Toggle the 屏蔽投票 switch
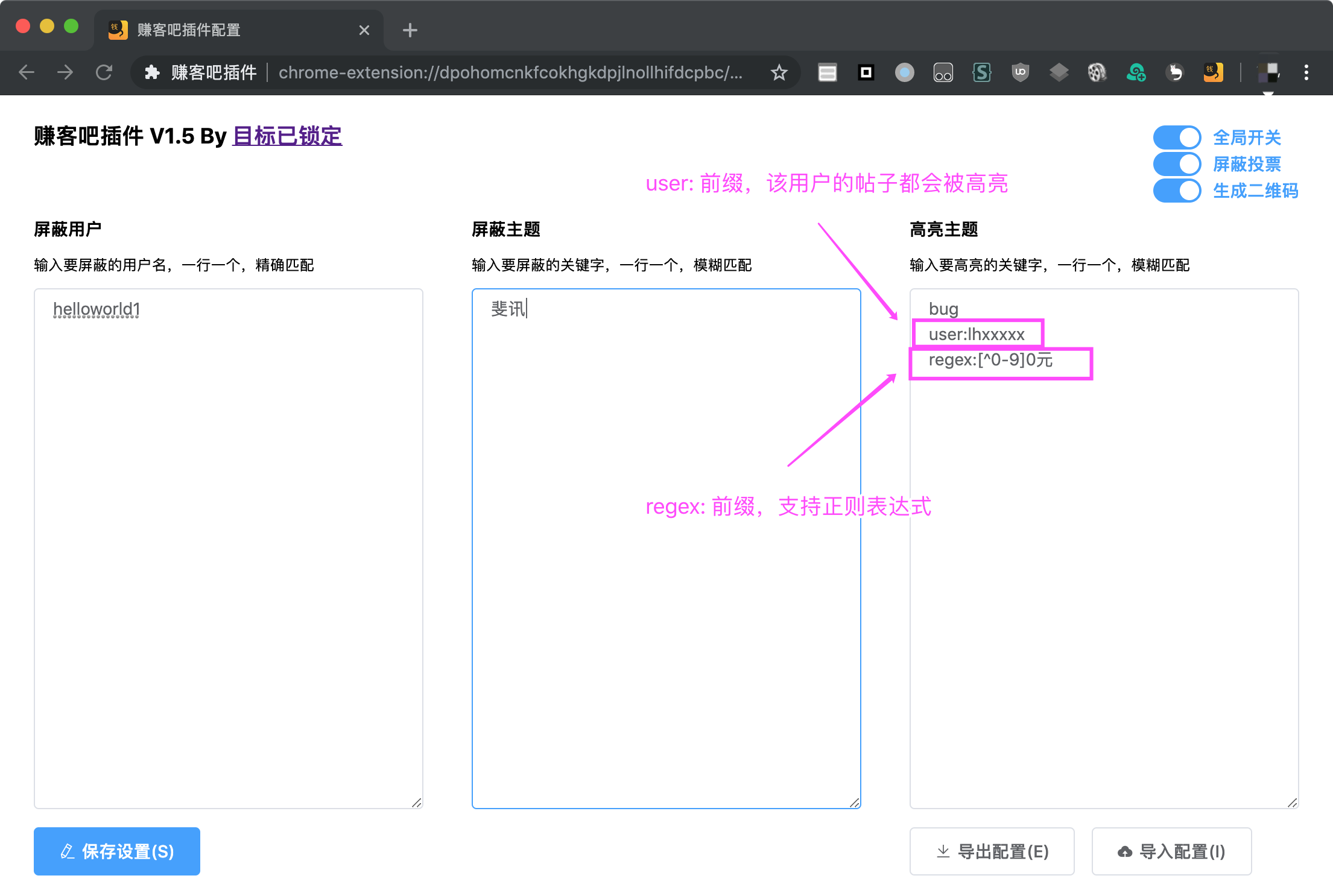Image resolution: width=1333 pixels, height=896 pixels. coord(1177,164)
